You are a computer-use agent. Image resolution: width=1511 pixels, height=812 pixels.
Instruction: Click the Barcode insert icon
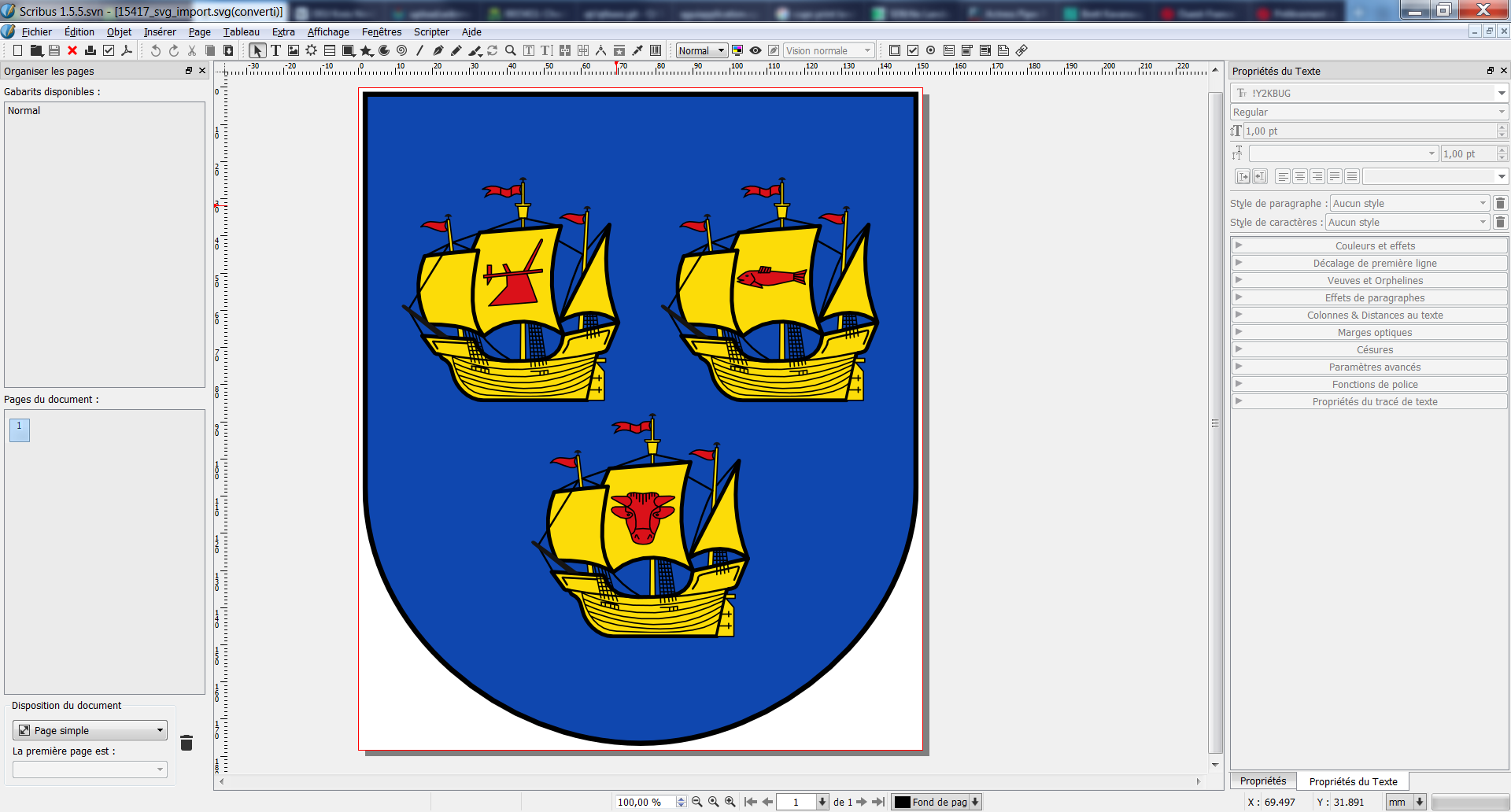click(656, 50)
